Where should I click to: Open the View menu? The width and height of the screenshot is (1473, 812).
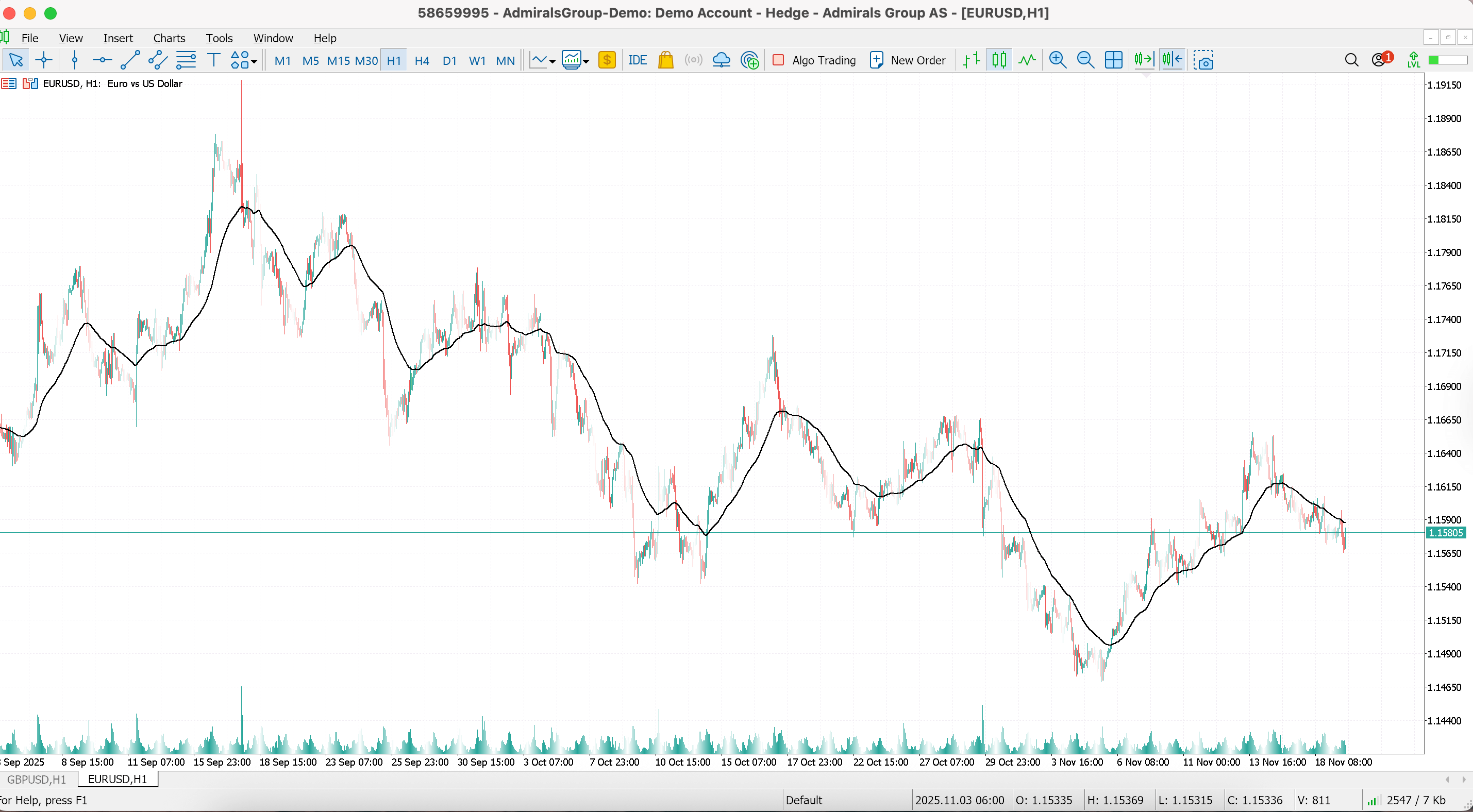71,38
